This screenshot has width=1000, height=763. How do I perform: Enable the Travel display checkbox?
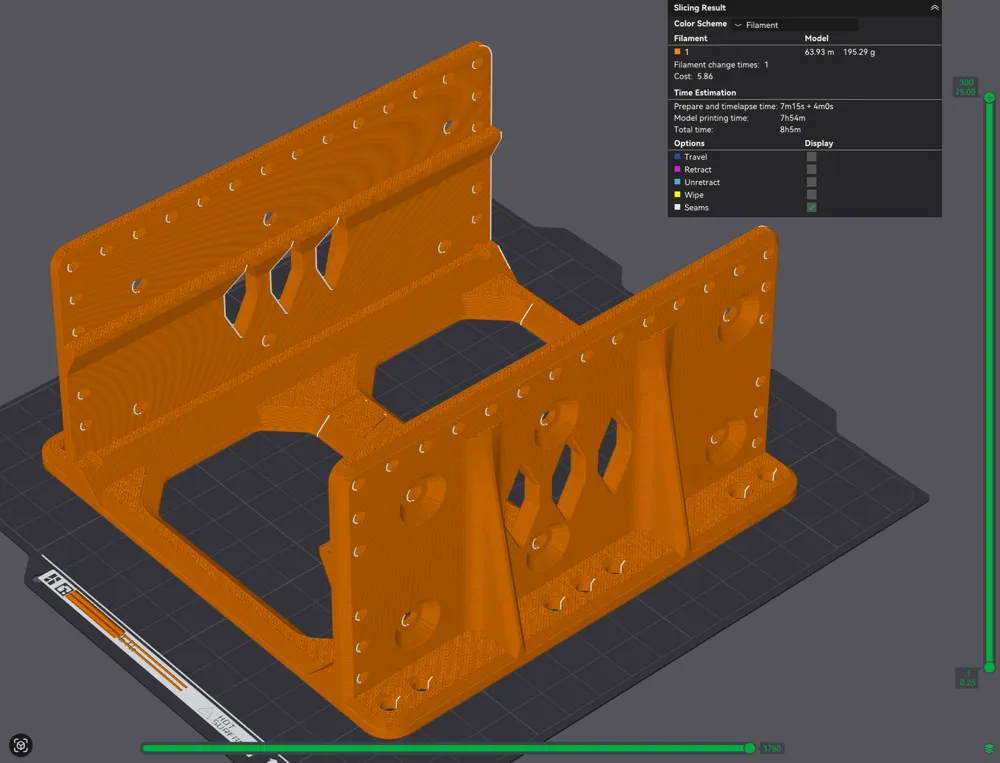click(x=811, y=157)
